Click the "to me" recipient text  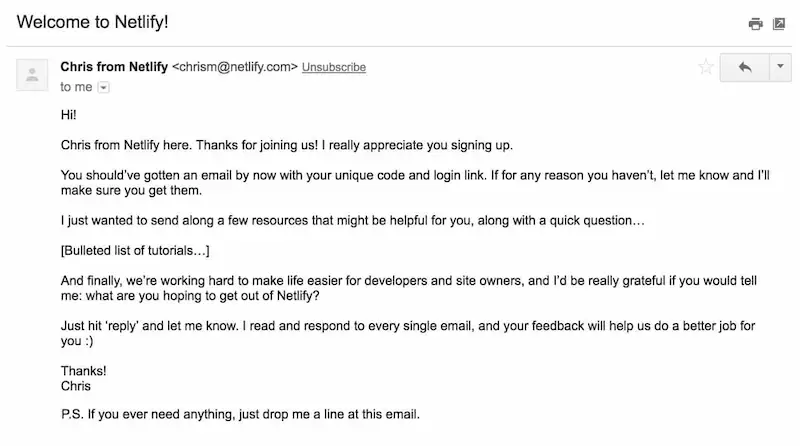pyautogui.click(x=76, y=87)
